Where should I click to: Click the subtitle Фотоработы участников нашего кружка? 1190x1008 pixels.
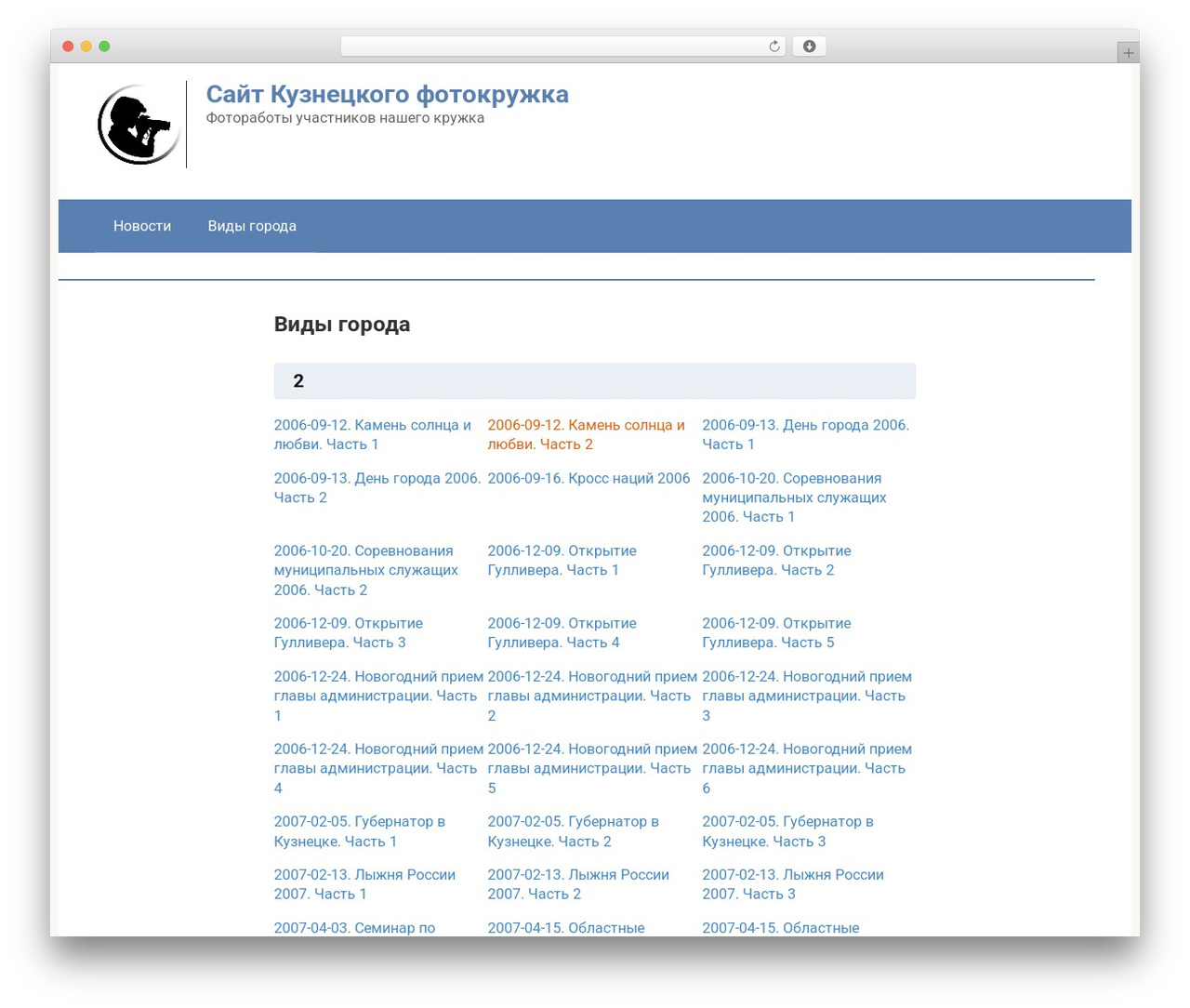click(x=345, y=118)
